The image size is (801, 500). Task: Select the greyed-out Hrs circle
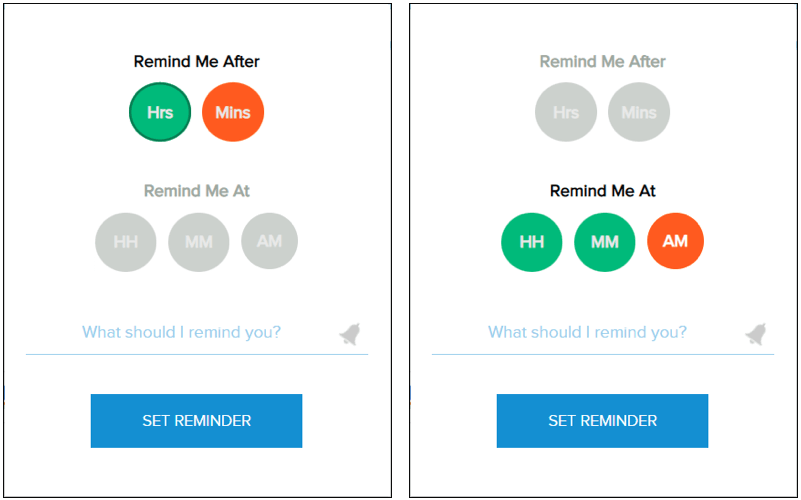click(566, 112)
